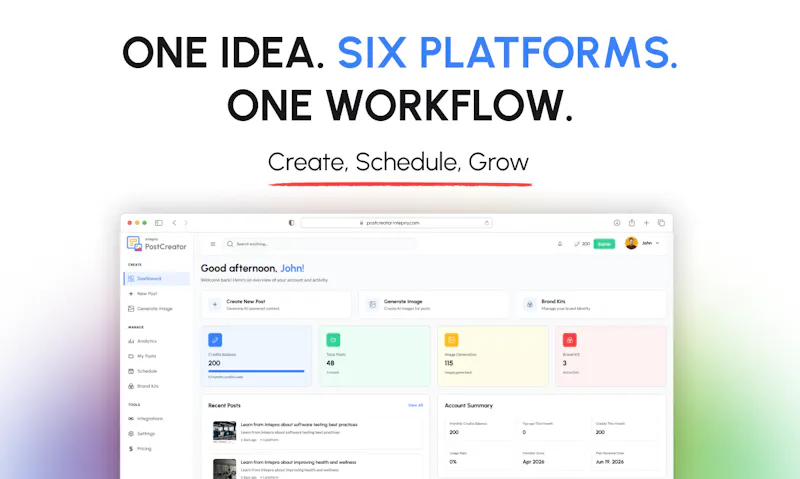Click the Brand Kits quick action card

[x=591, y=305]
